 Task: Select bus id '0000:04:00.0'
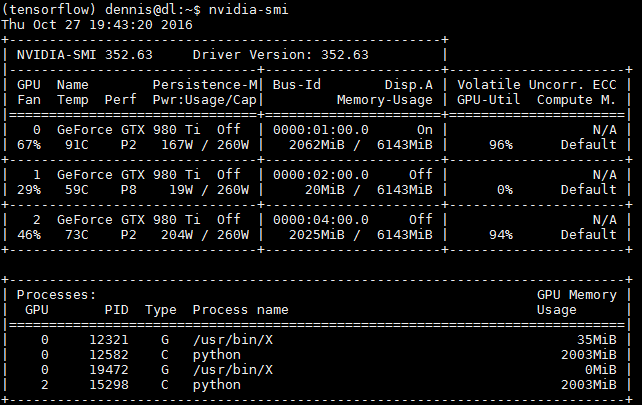(x=321, y=220)
